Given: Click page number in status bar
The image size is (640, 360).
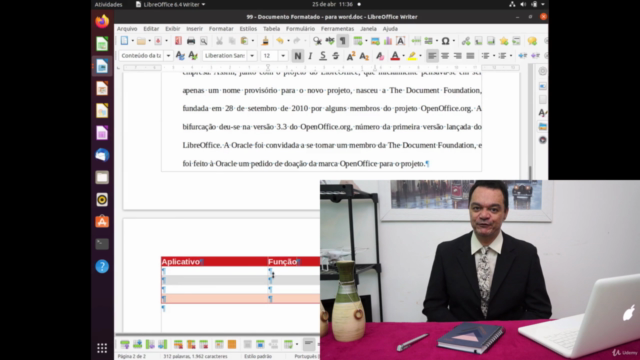Looking at the screenshot, I should point(131,356).
